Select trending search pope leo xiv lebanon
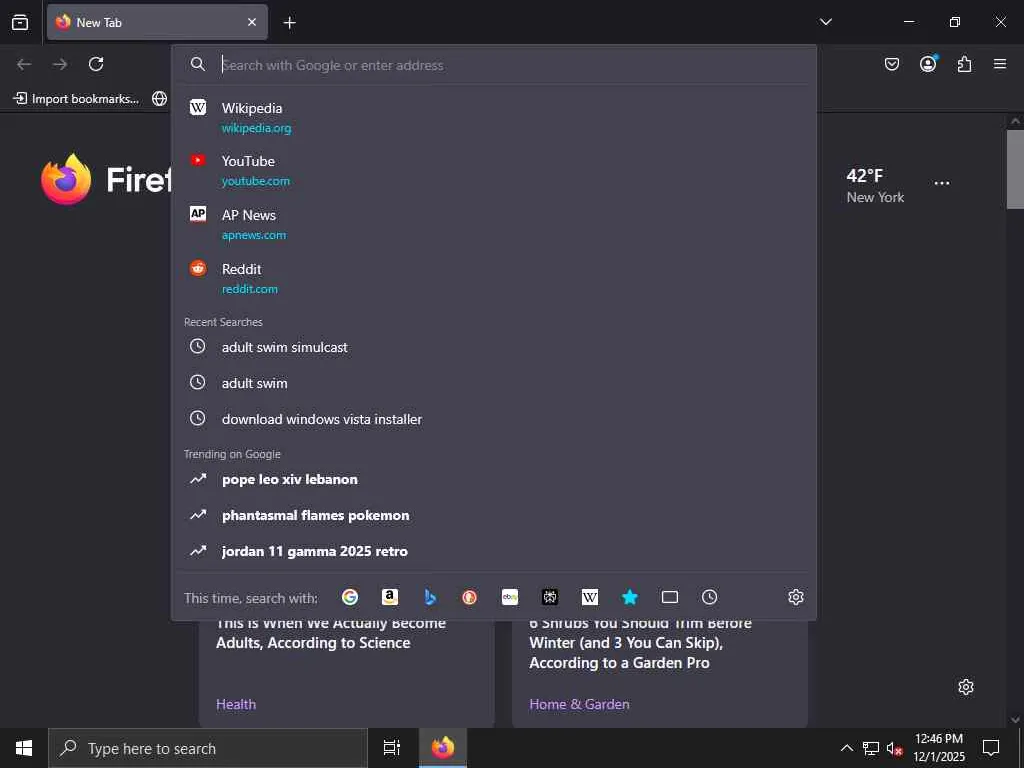This screenshot has height=768, width=1024. (494, 479)
